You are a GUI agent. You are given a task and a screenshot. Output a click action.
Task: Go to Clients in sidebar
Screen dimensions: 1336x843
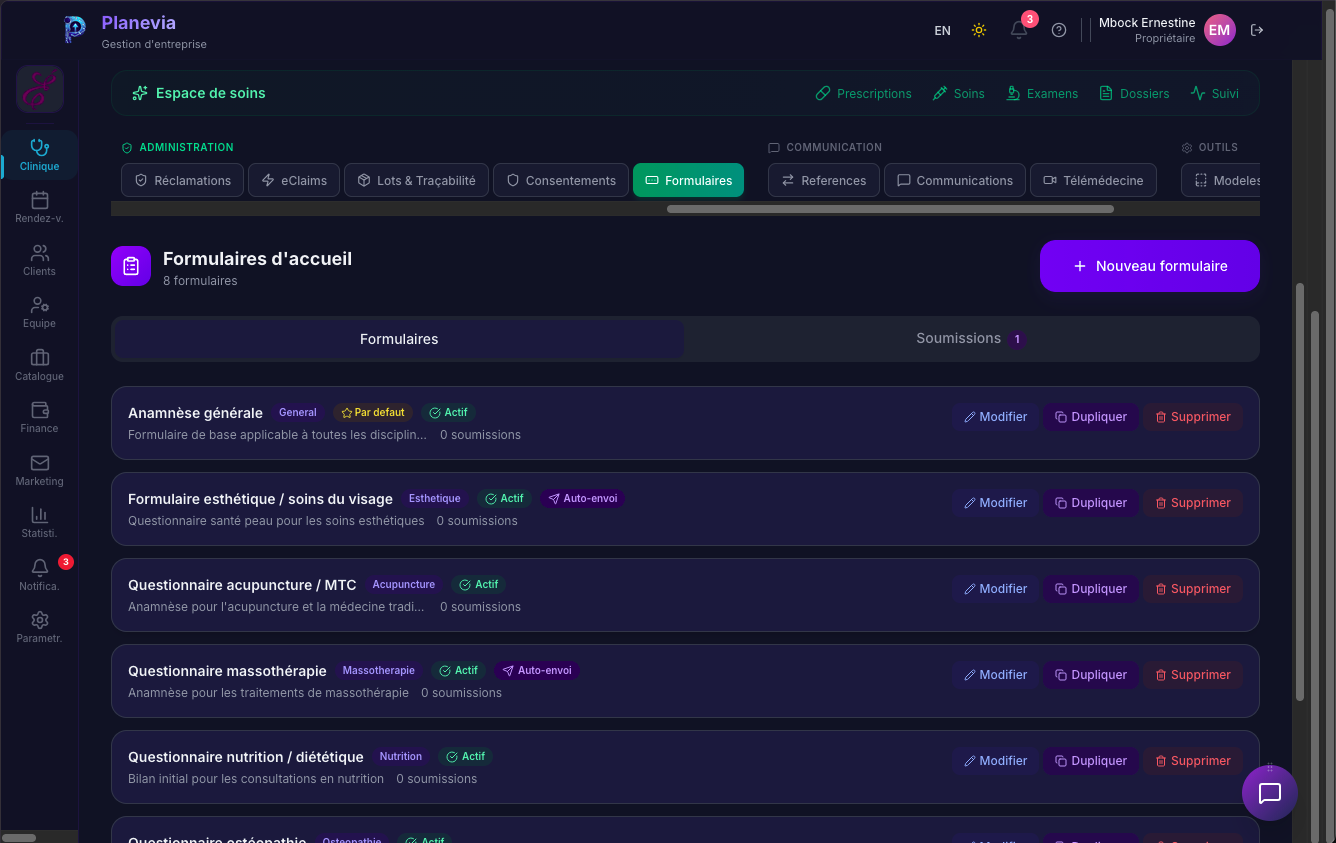(x=40, y=260)
